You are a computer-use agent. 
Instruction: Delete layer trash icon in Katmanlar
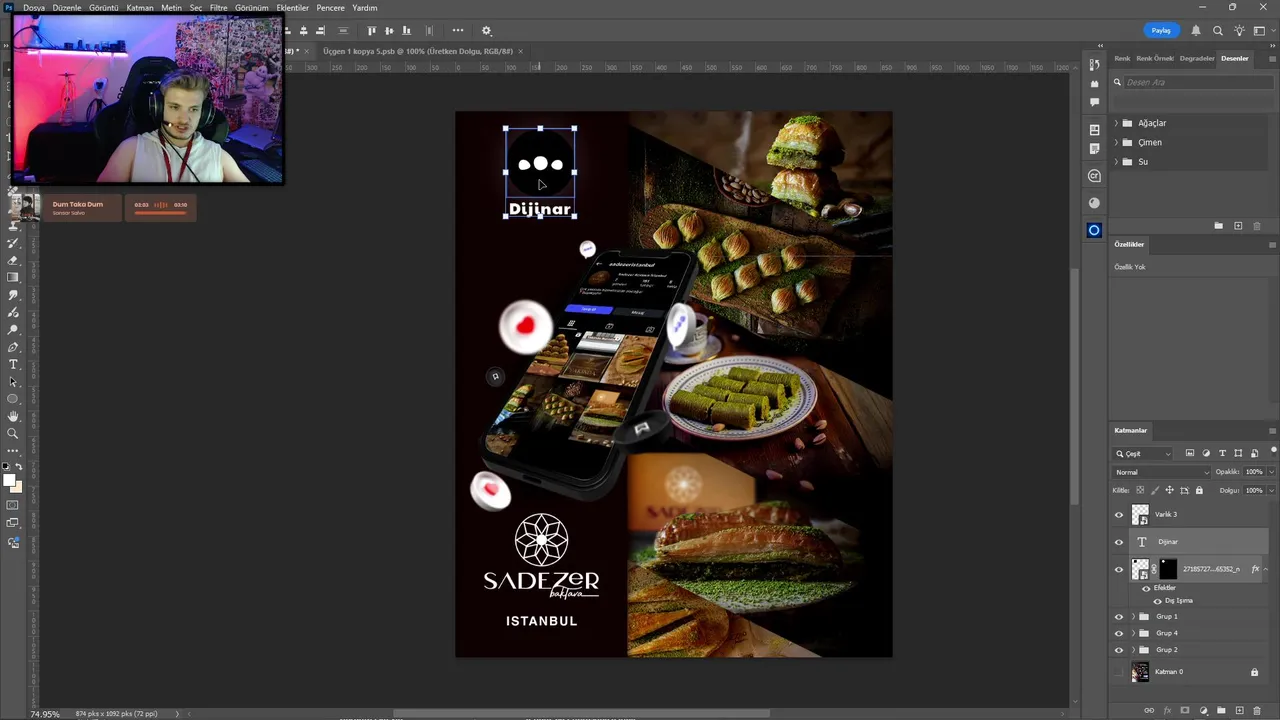[1257, 710]
